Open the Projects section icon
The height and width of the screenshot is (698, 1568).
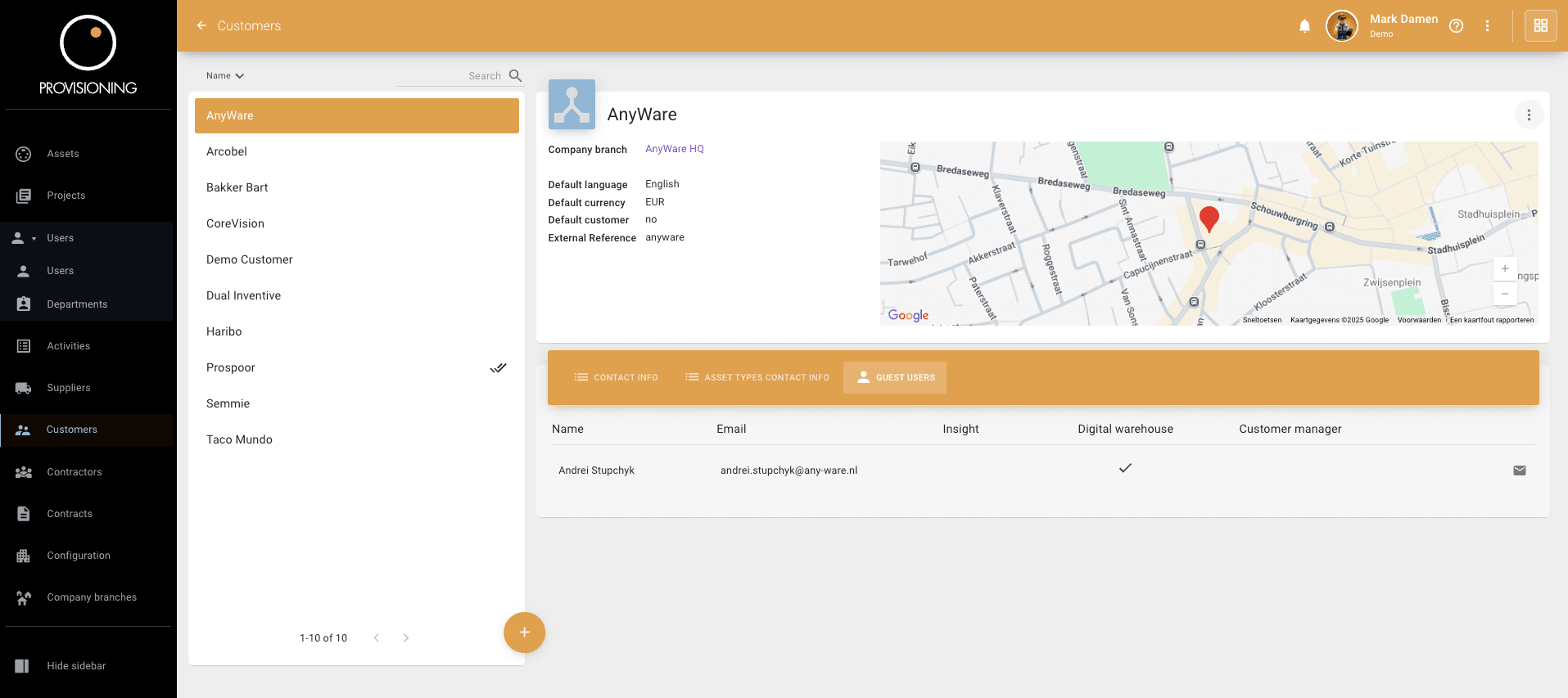click(x=24, y=196)
